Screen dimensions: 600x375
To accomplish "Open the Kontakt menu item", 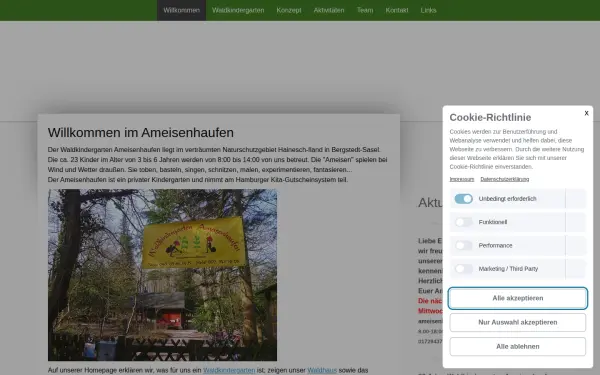I will tap(397, 10).
